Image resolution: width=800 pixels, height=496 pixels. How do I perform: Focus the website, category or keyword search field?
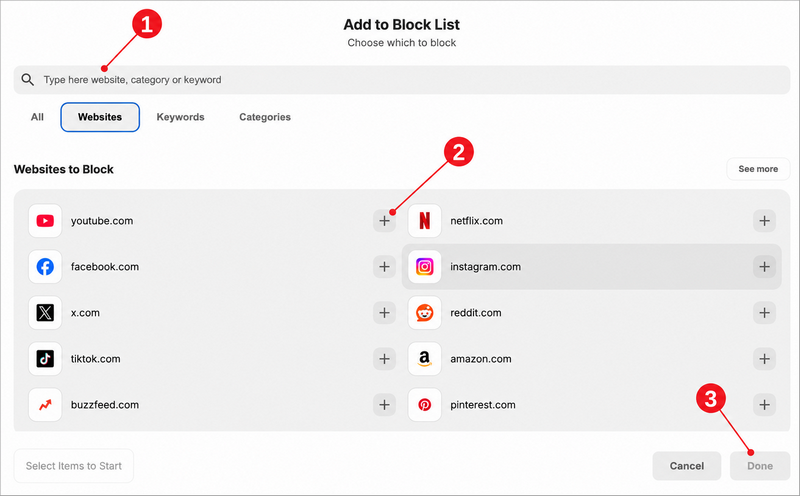tap(402, 80)
